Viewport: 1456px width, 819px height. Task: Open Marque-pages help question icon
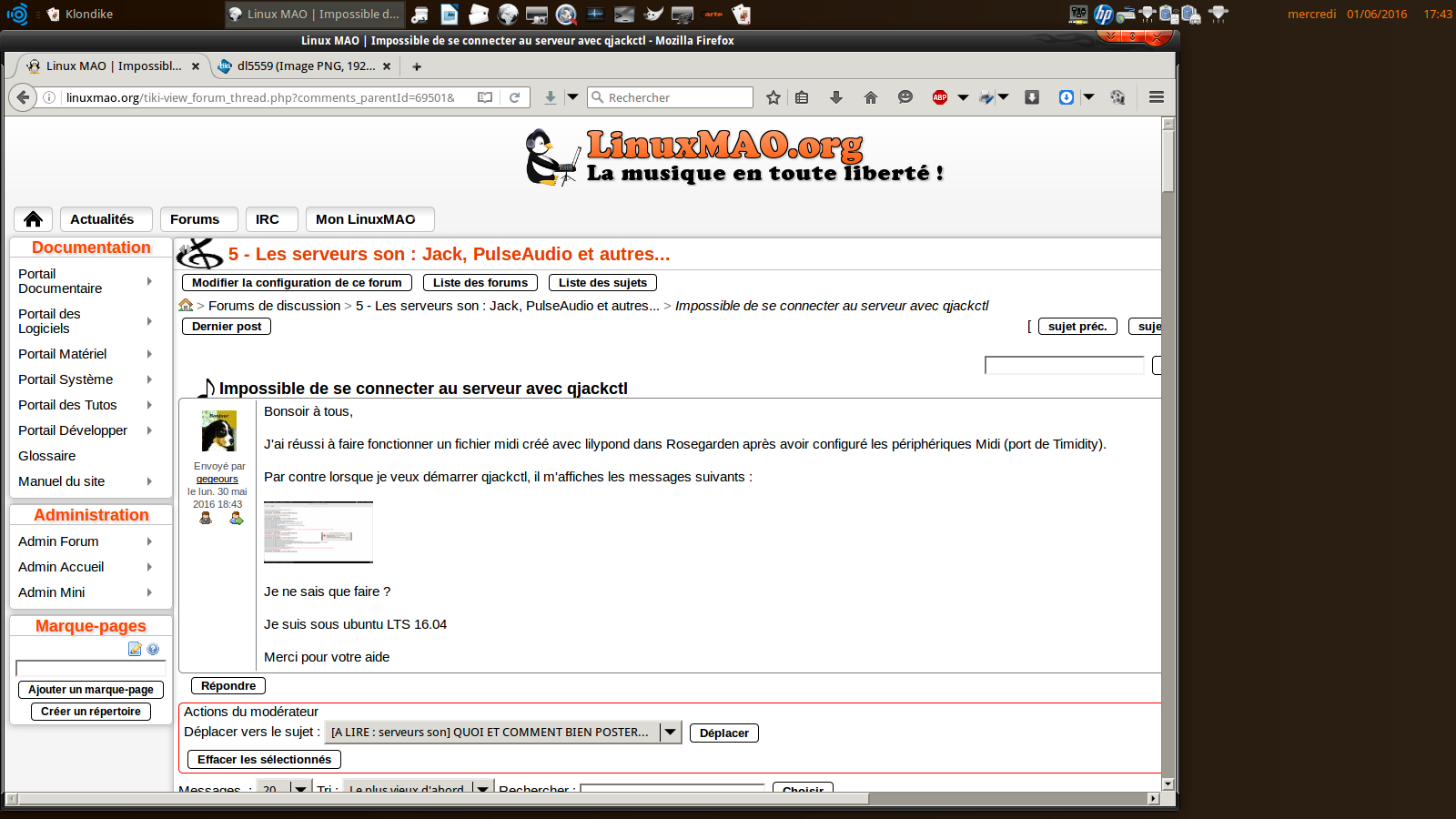tap(153, 649)
